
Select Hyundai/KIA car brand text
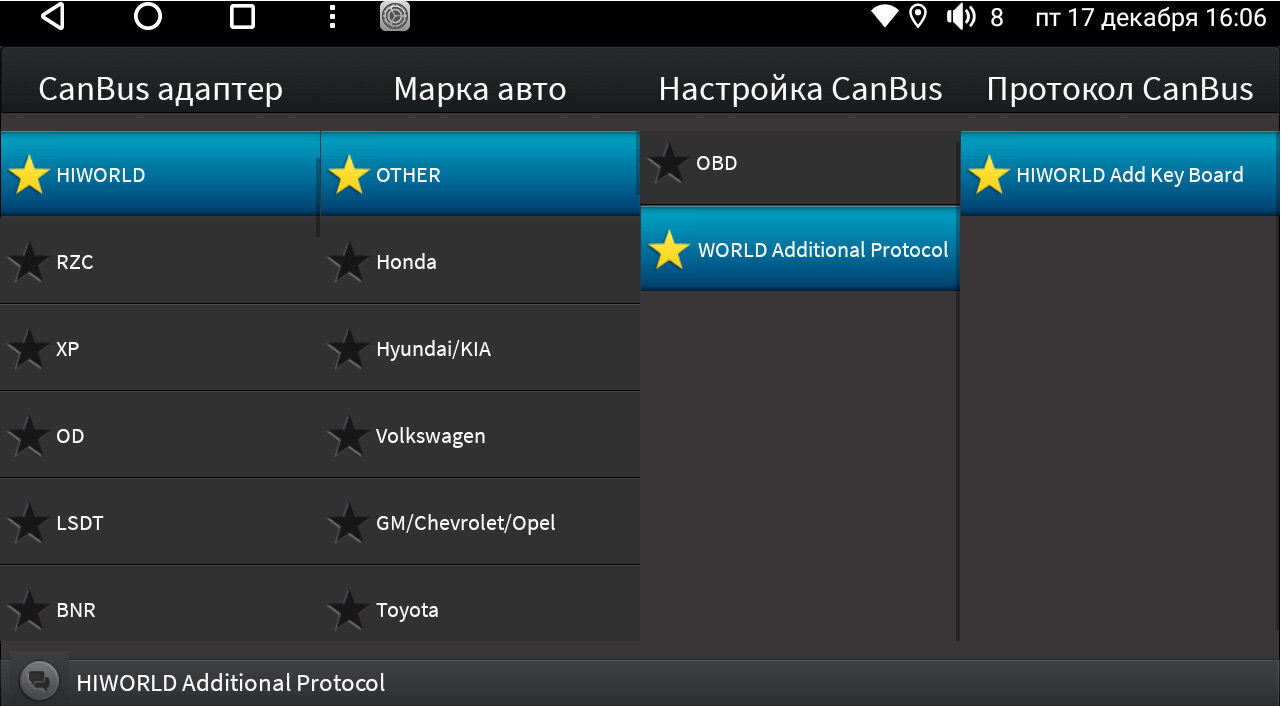[x=434, y=349]
